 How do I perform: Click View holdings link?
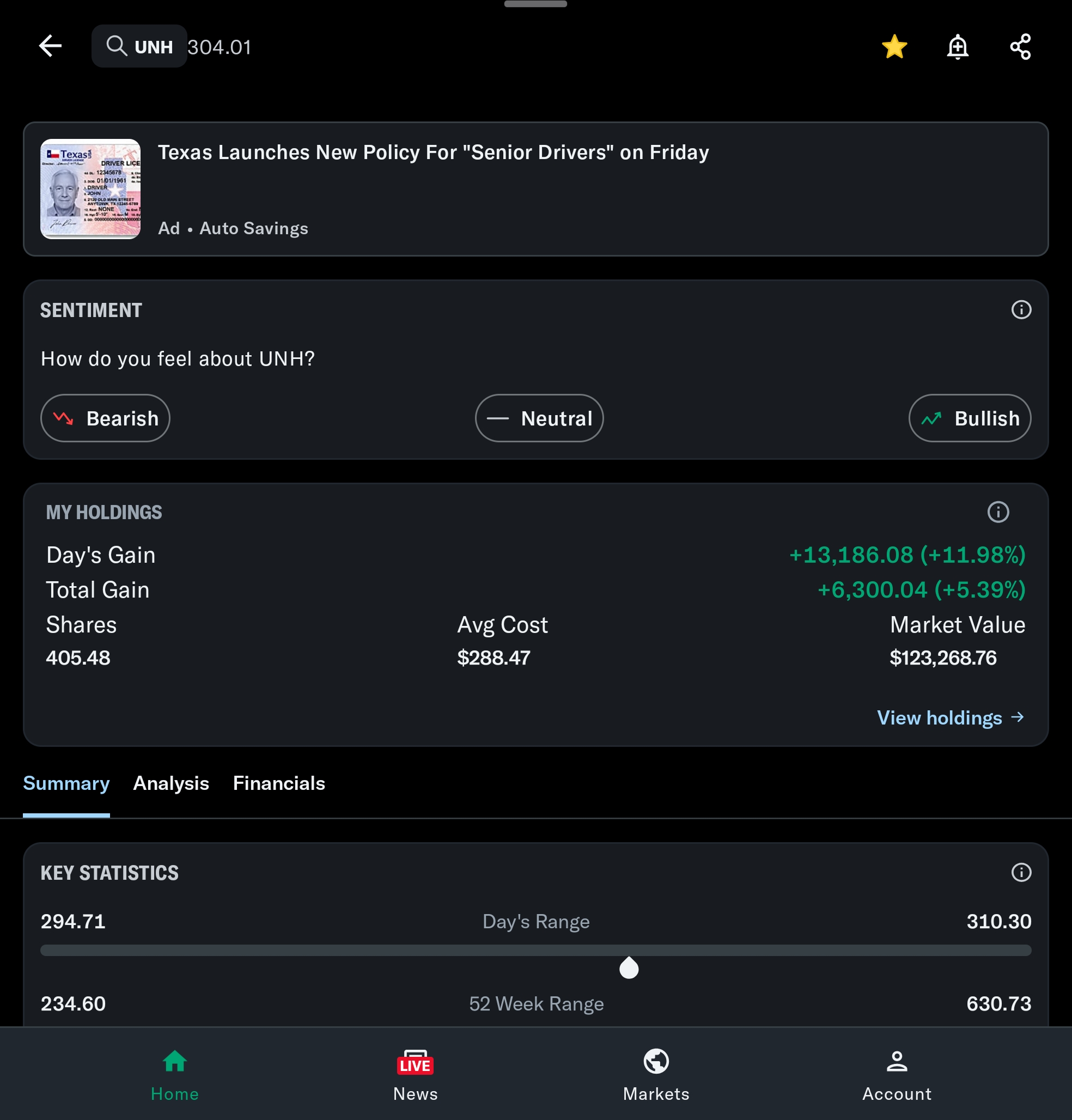point(951,718)
